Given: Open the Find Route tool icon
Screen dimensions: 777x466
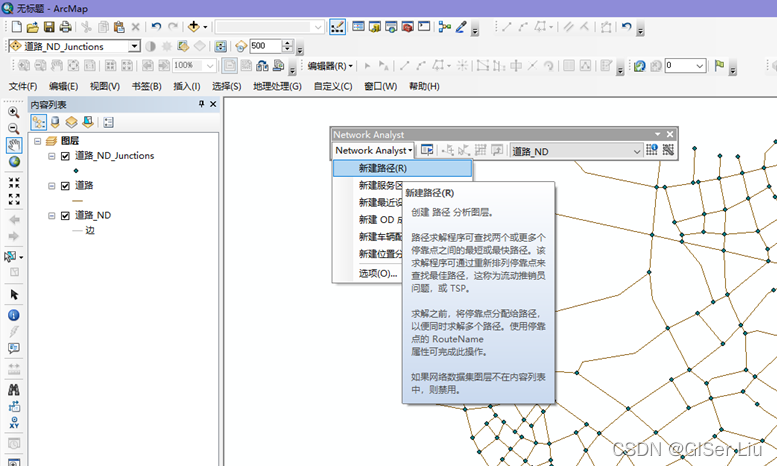Looking at the screenshot, I should tap(14, 406).
